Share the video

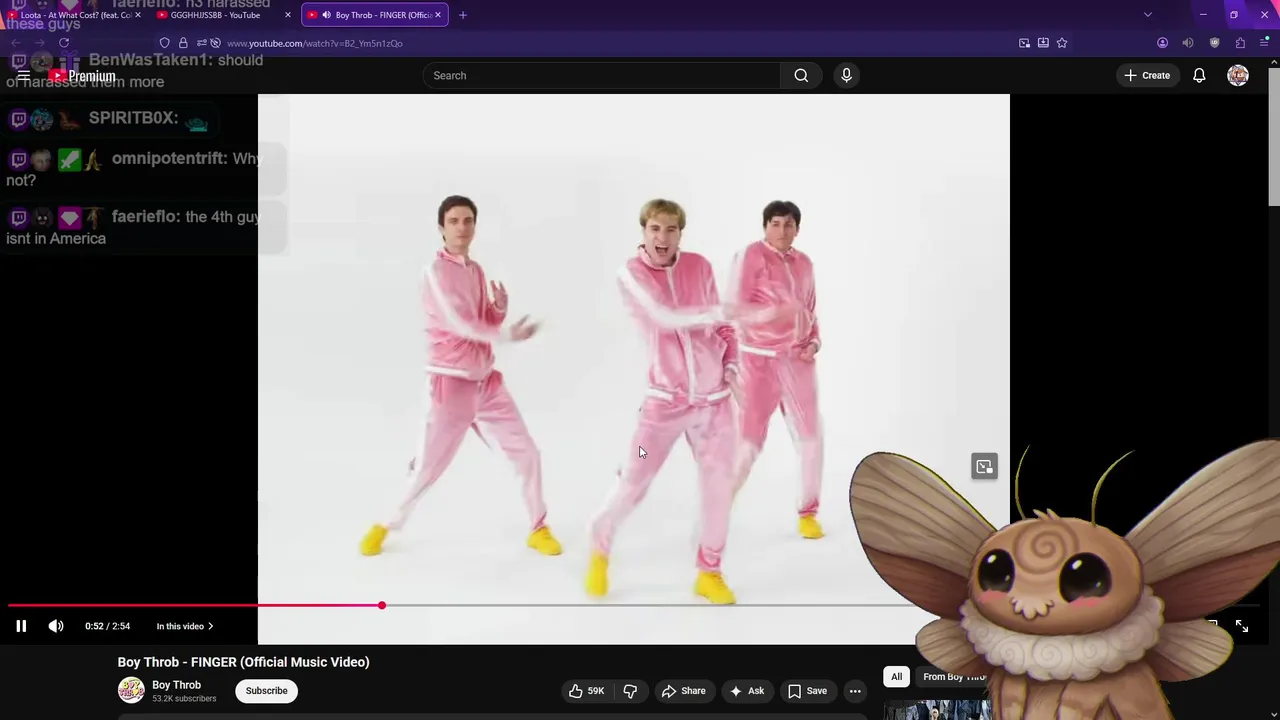pyautogui.click(x=683, y=691)
